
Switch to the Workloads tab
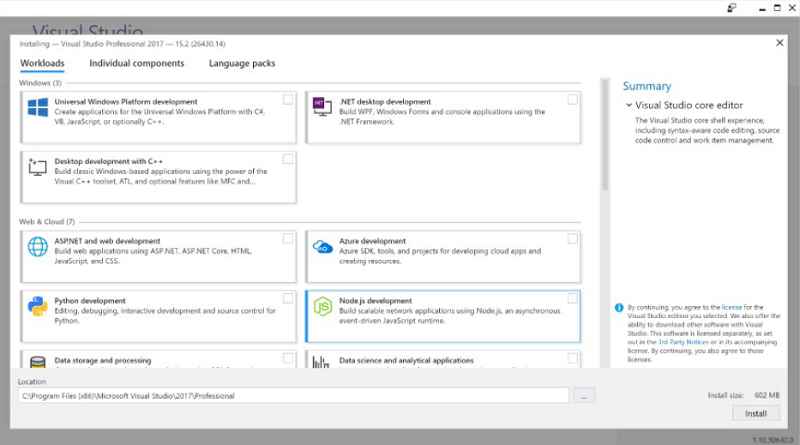pos(42,63)
